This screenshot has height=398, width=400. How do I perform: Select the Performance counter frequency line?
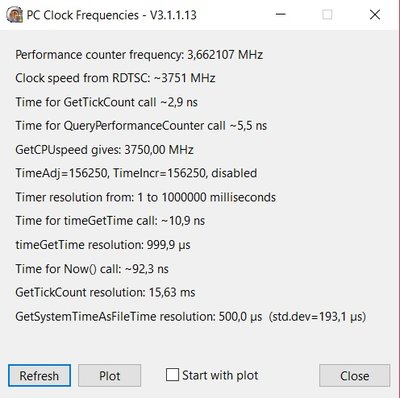tap(139, 54)
